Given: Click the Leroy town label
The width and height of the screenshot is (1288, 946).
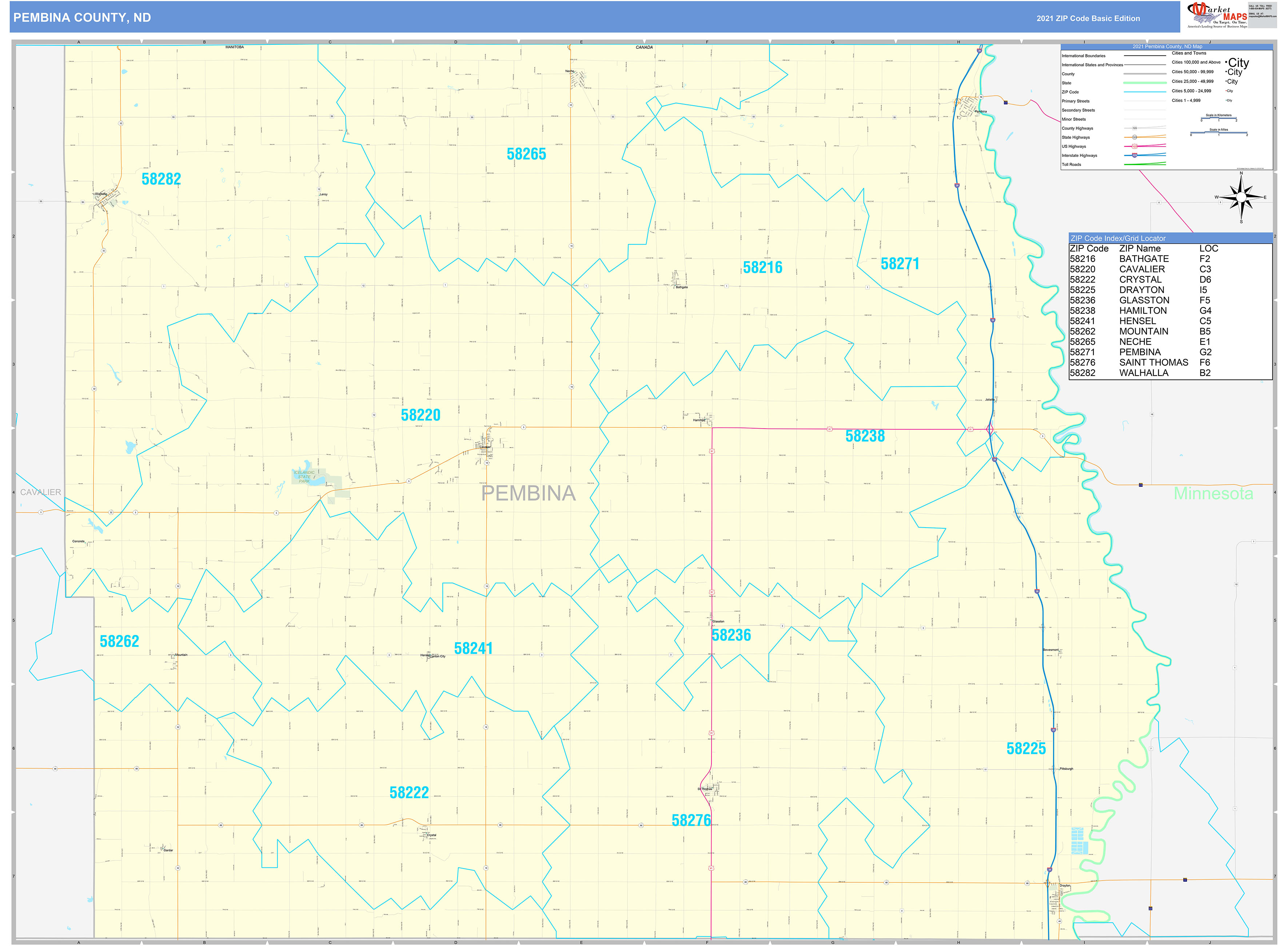Looking at the screenshot, I should [324, 195].
